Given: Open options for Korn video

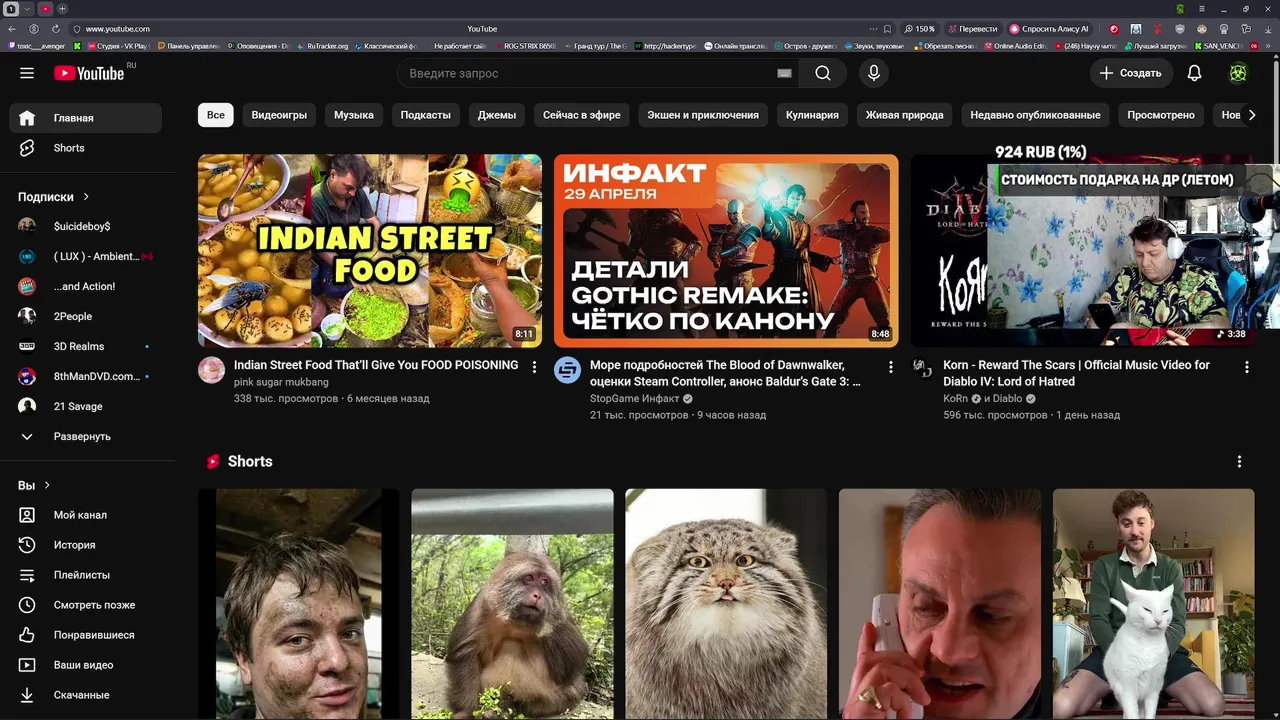Looking at the screenshot, I should coord(1246,367).
